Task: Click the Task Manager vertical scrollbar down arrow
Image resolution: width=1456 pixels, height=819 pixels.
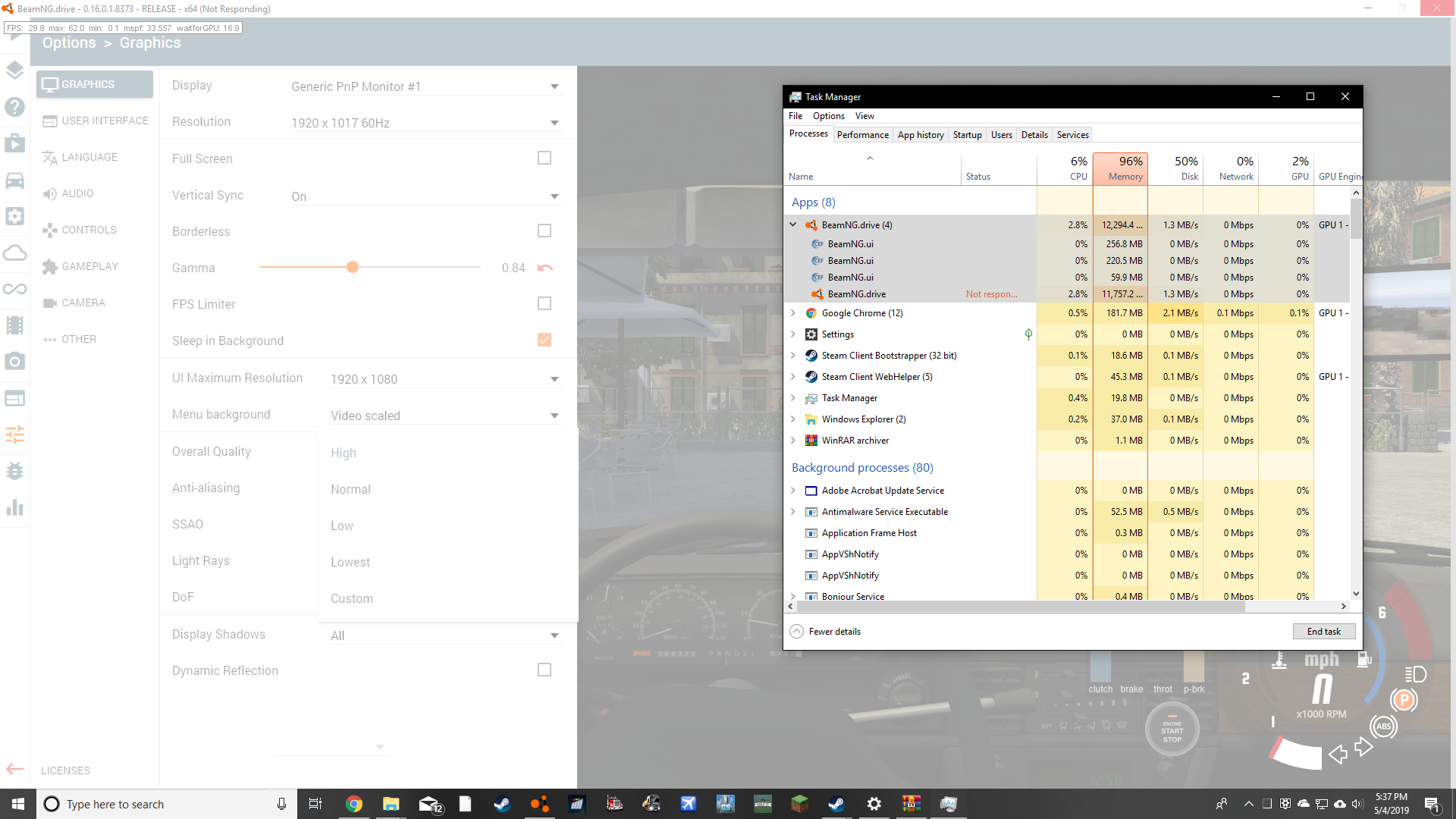Action: tap(1356, 594)
